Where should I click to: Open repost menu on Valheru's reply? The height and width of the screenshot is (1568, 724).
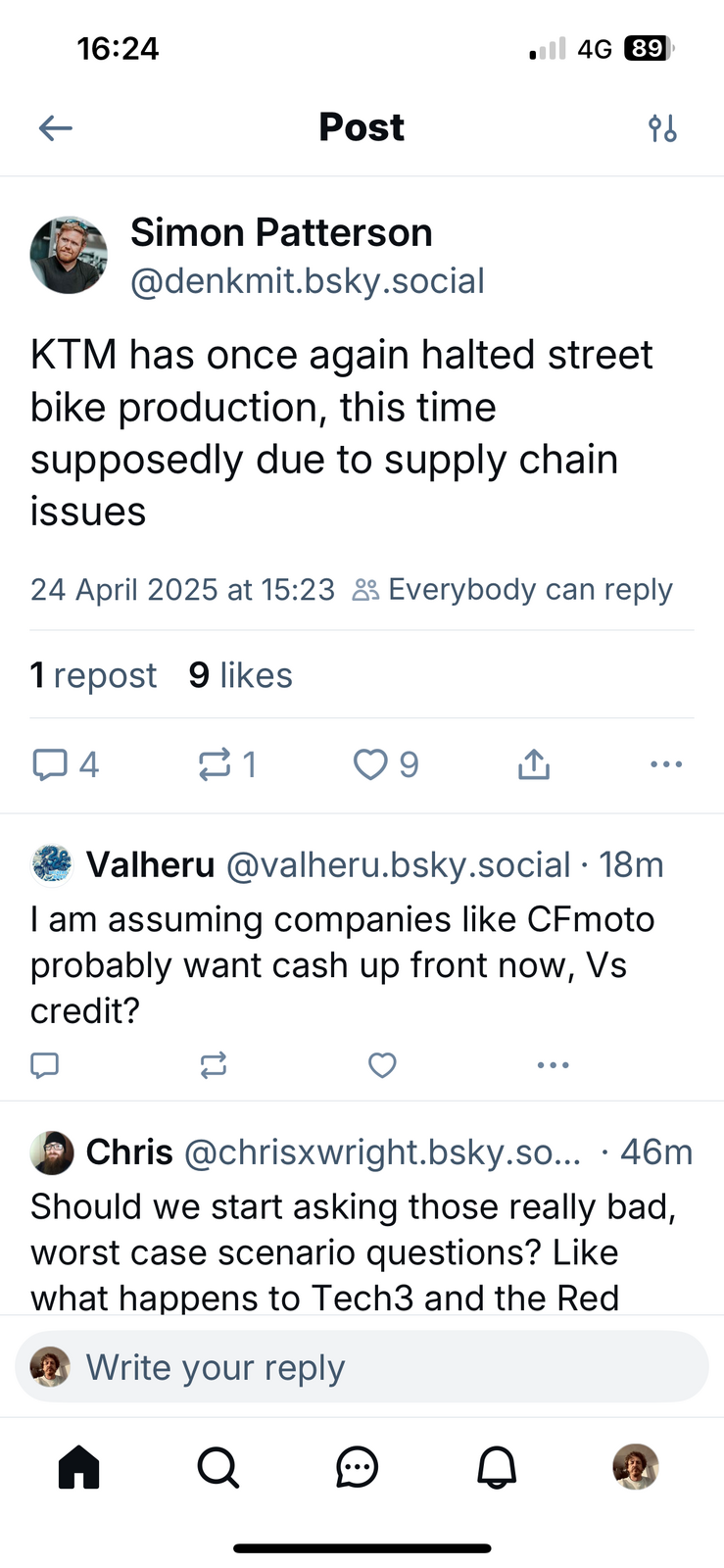pyautogui.click(x=214, y=1064)
